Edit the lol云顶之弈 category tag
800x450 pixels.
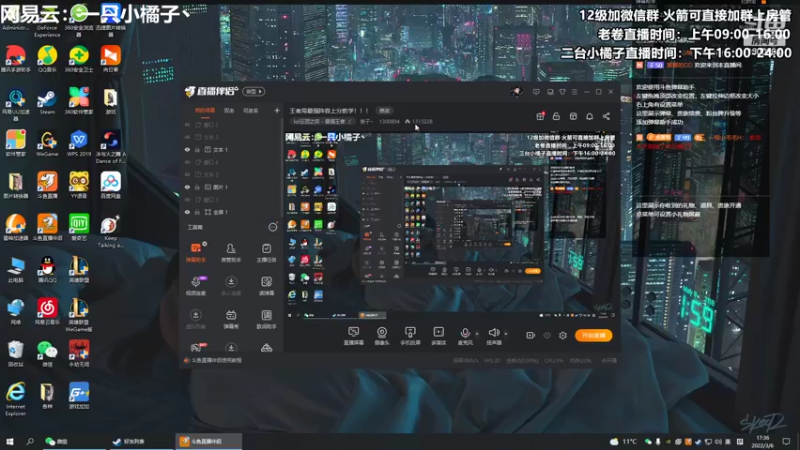point(322,121)
